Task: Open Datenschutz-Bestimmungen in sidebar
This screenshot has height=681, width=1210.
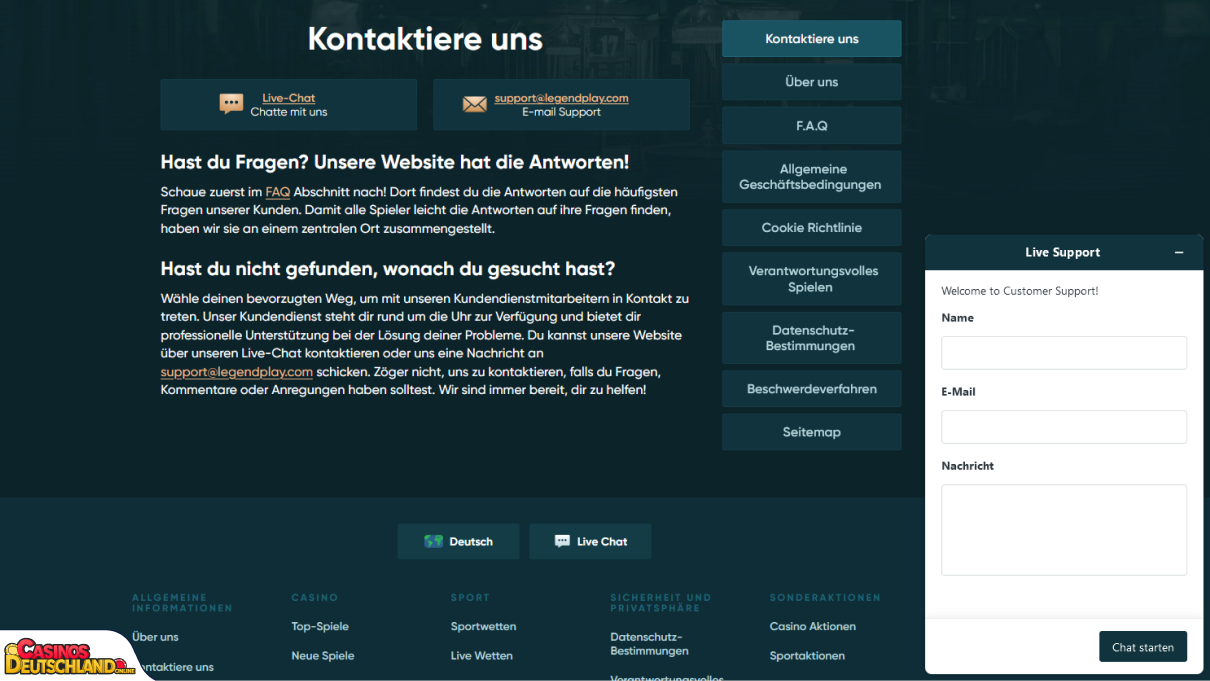Action: pos(812,338)
